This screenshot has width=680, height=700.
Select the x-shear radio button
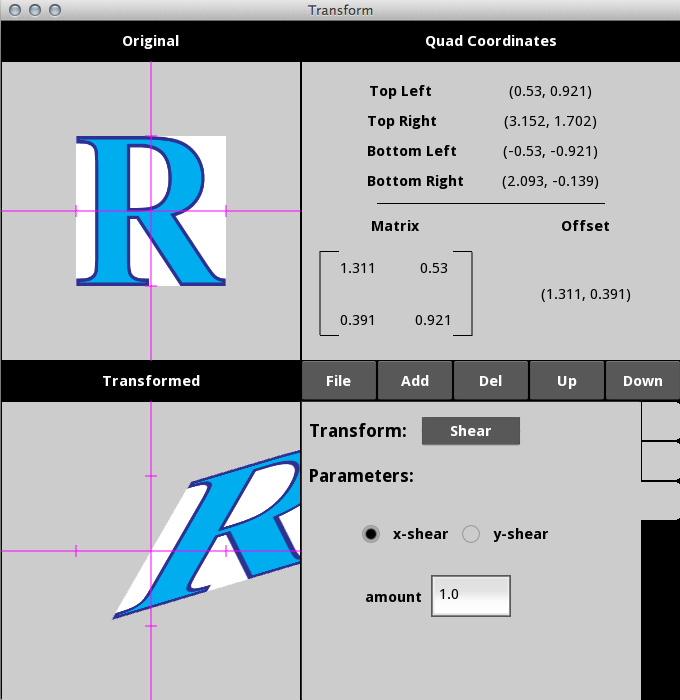pos(371,534)
